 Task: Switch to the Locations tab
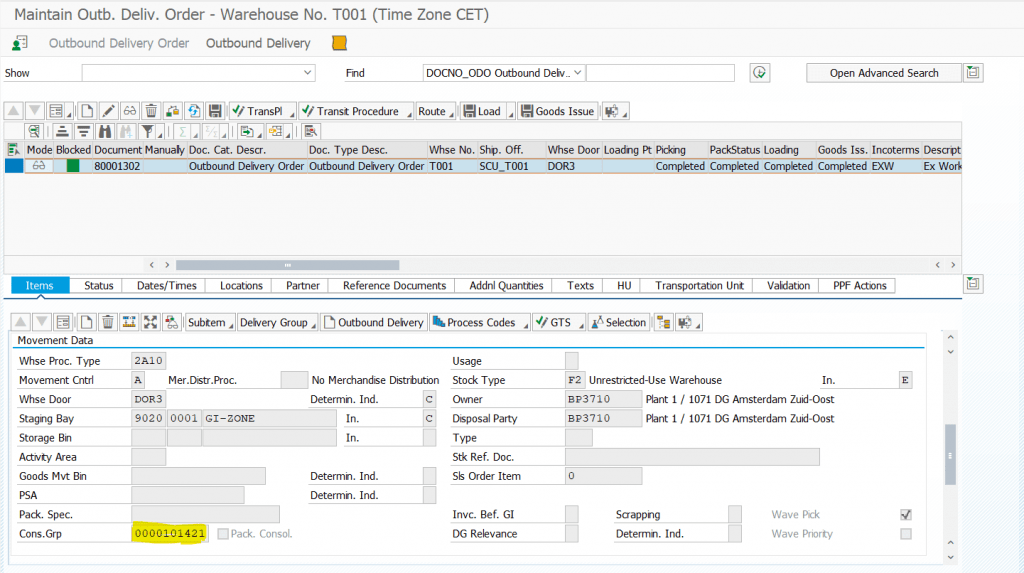tap(241, 286)
